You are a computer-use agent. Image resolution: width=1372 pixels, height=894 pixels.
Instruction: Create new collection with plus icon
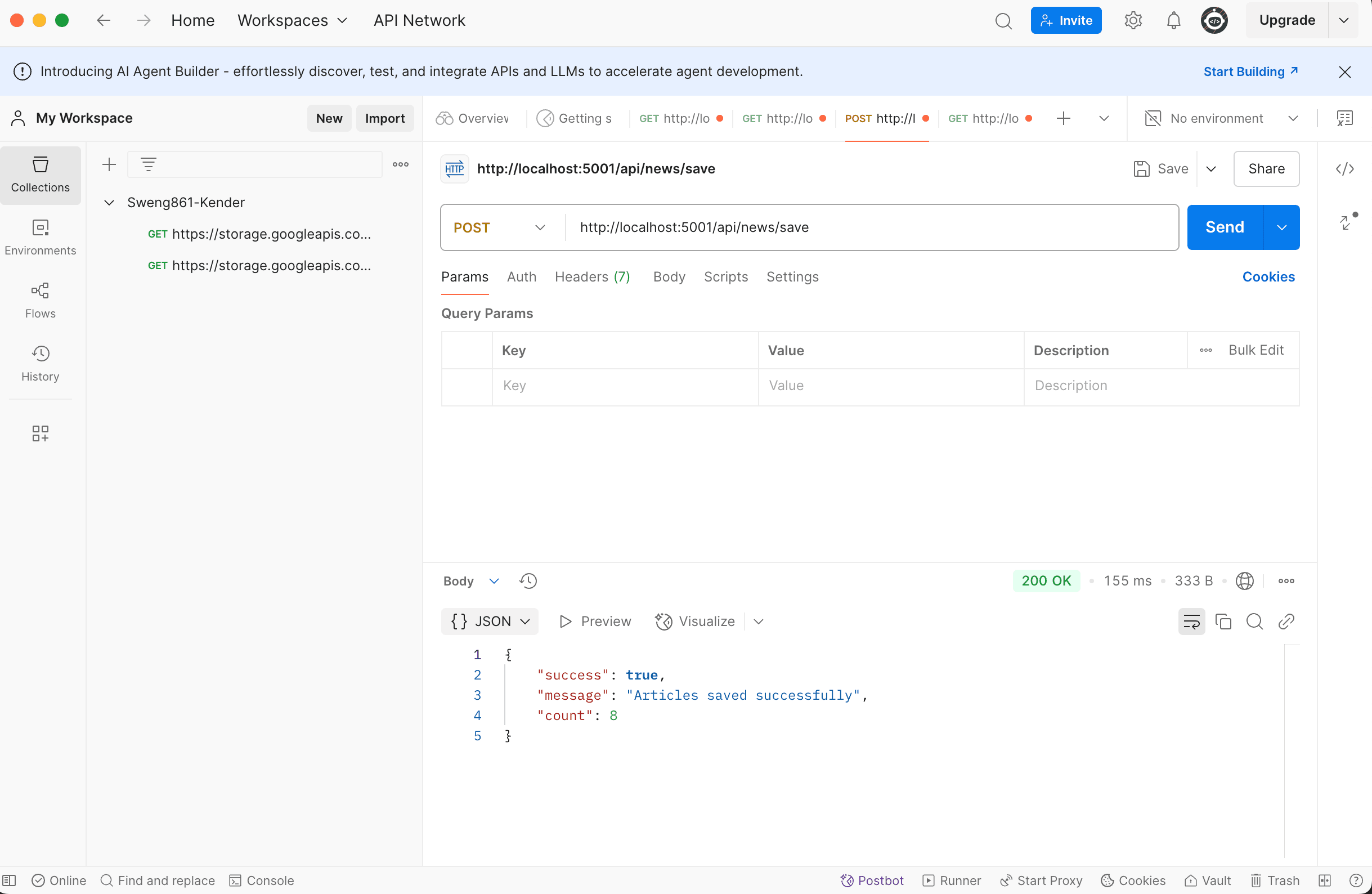click(109, 164)
